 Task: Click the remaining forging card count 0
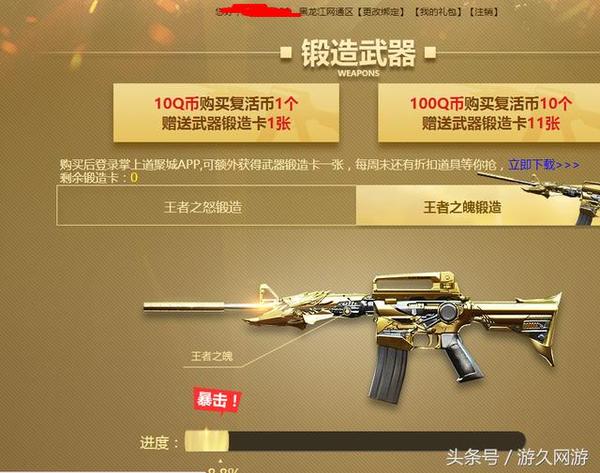(x=134, y=178)
